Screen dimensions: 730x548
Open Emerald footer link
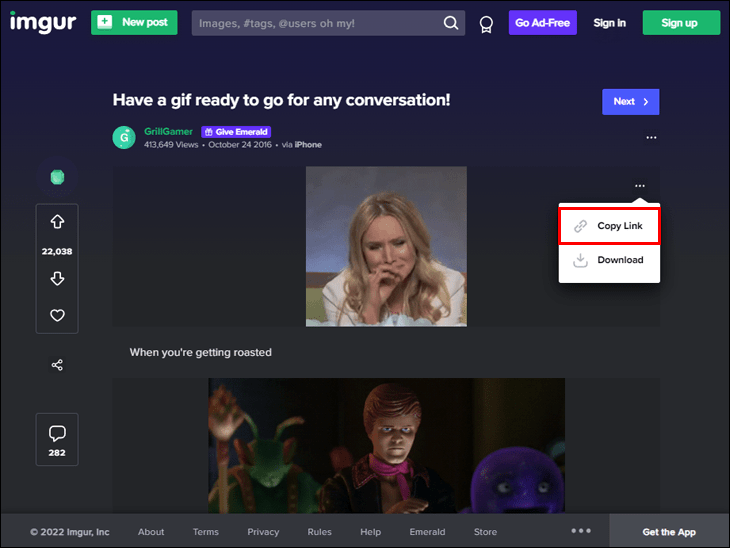tap(427, 532)
